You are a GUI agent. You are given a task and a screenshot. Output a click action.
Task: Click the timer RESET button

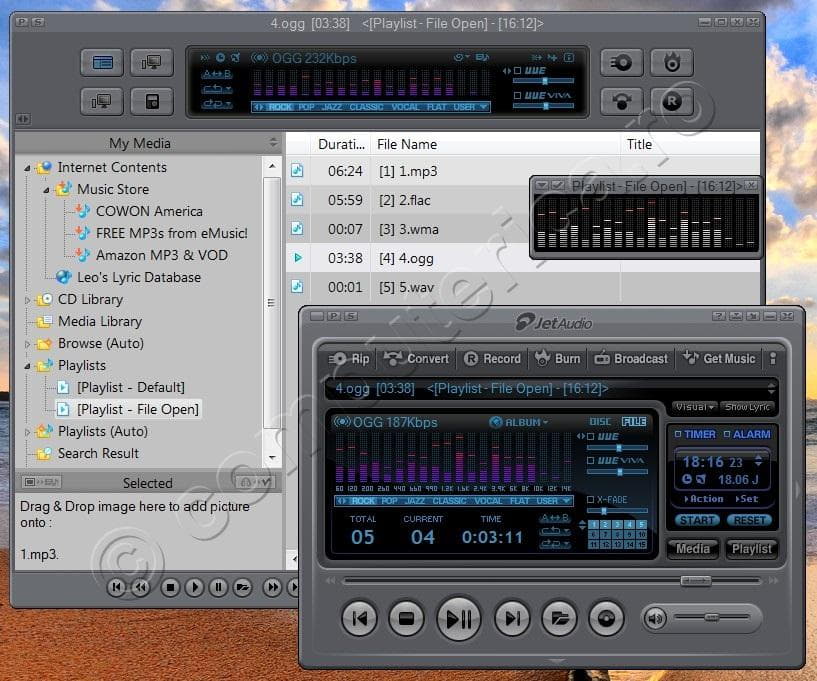tap(749, 520)
